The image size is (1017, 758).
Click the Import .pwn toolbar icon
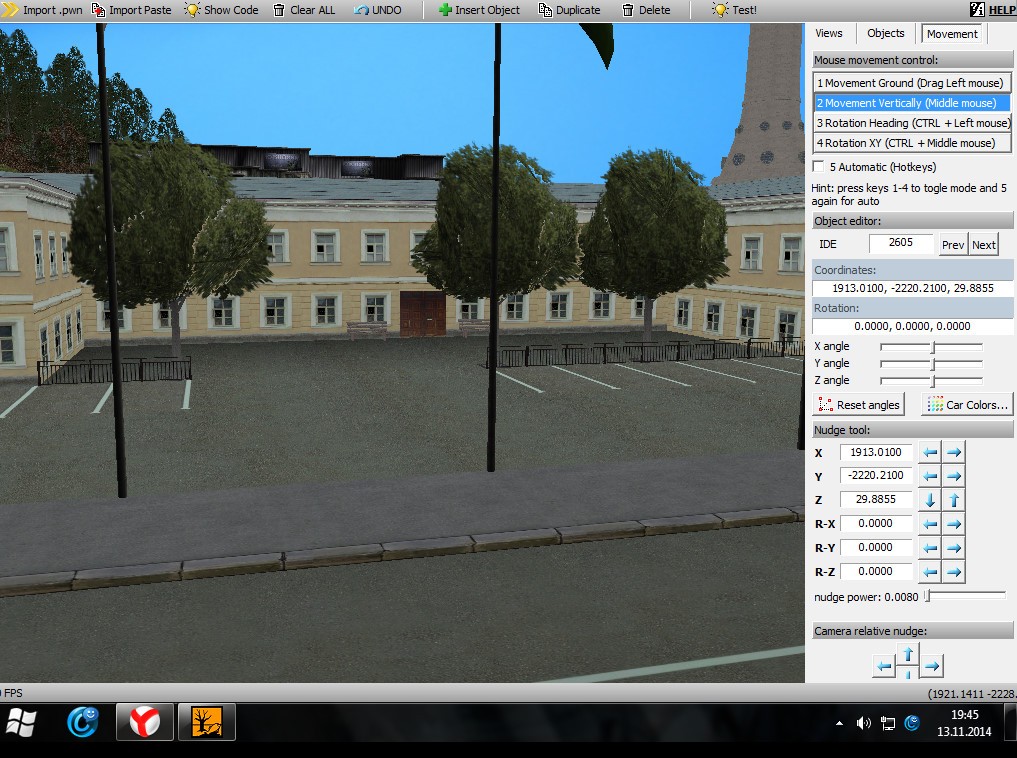click(11, 10)
